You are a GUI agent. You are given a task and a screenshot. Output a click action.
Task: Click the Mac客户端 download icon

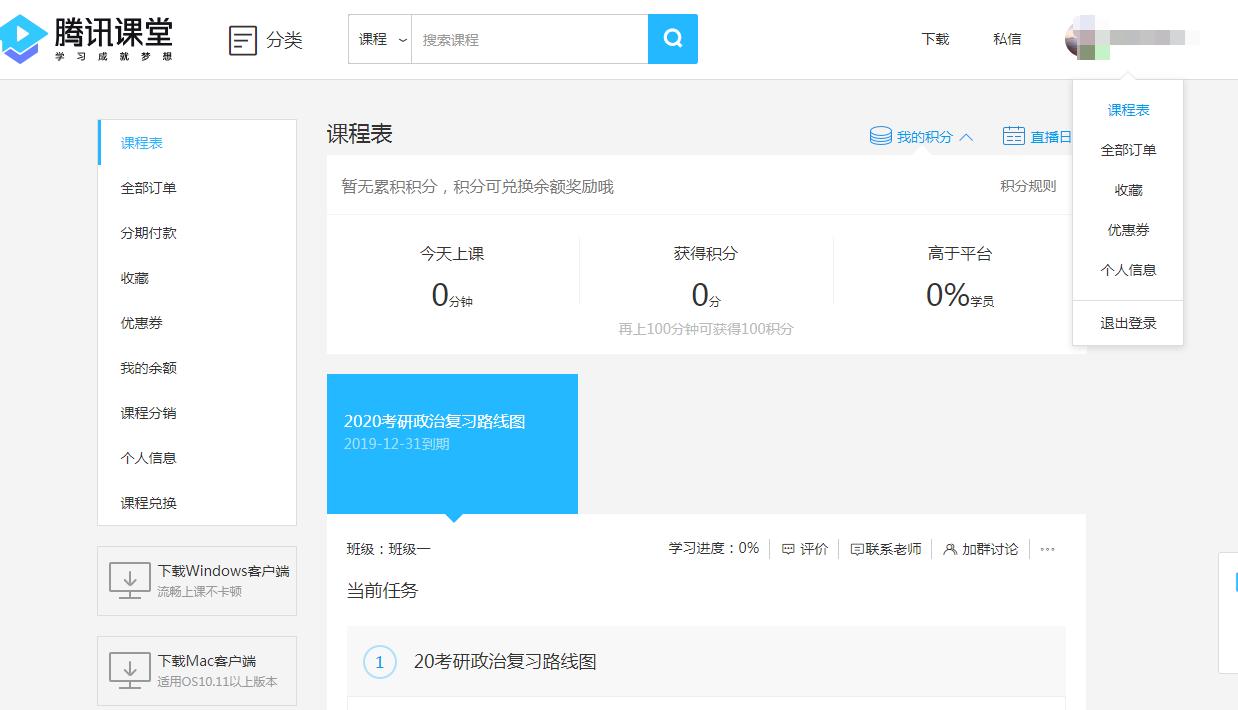(x=129, y=670)
